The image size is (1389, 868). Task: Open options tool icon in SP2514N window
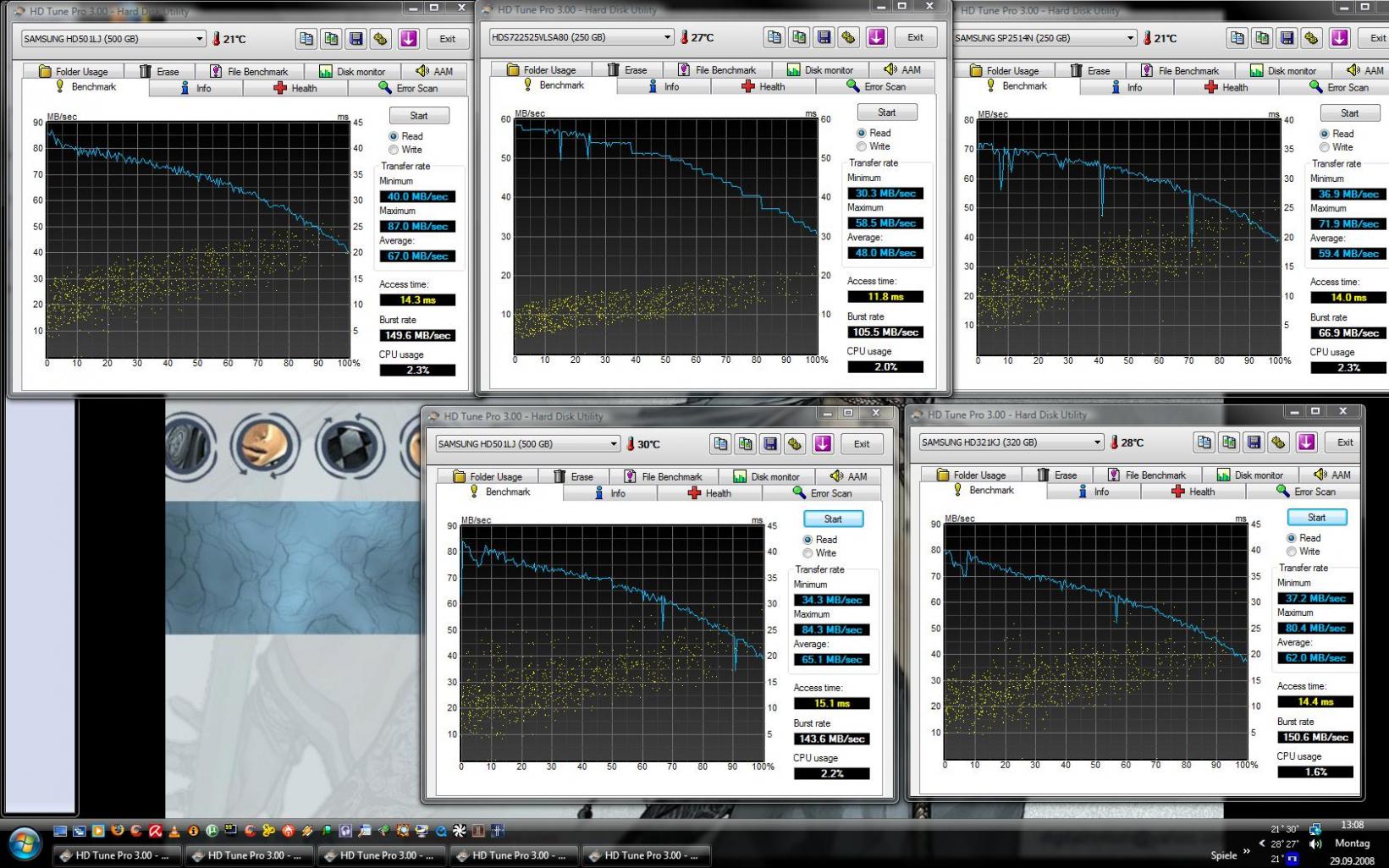[x=1312, y=38]
